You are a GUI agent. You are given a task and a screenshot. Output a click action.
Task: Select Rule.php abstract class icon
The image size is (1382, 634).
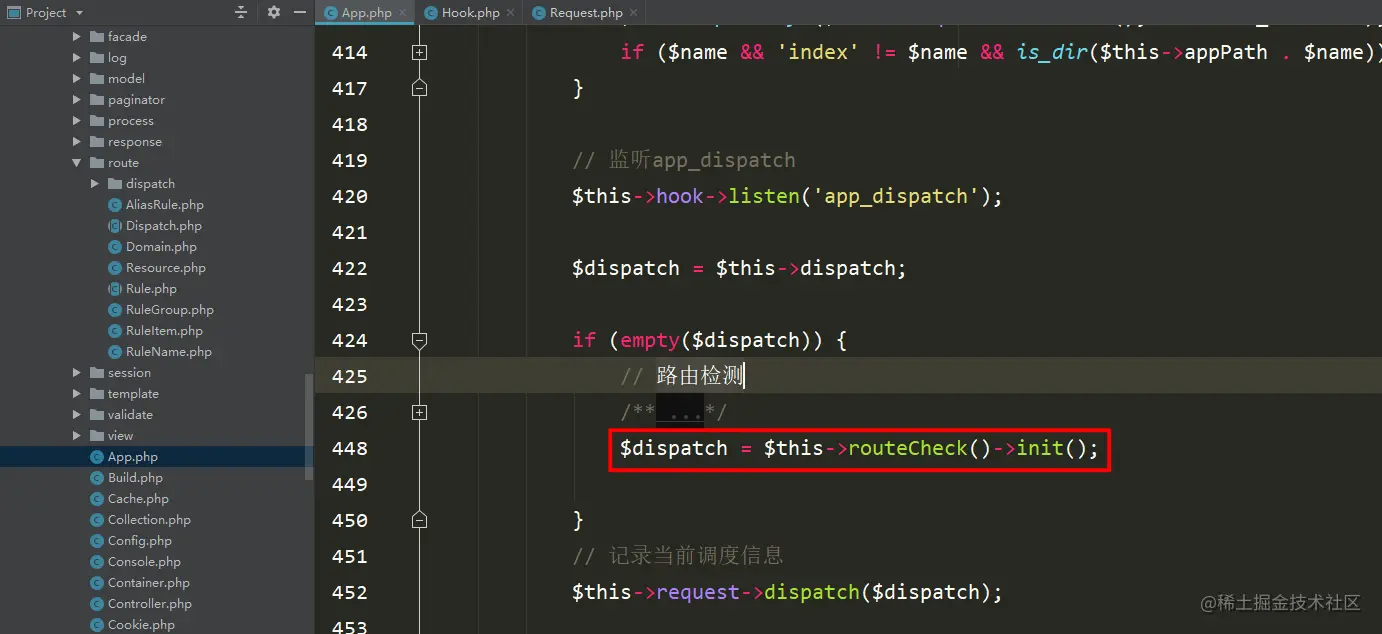pyautogui.click(x=115, y=289)
